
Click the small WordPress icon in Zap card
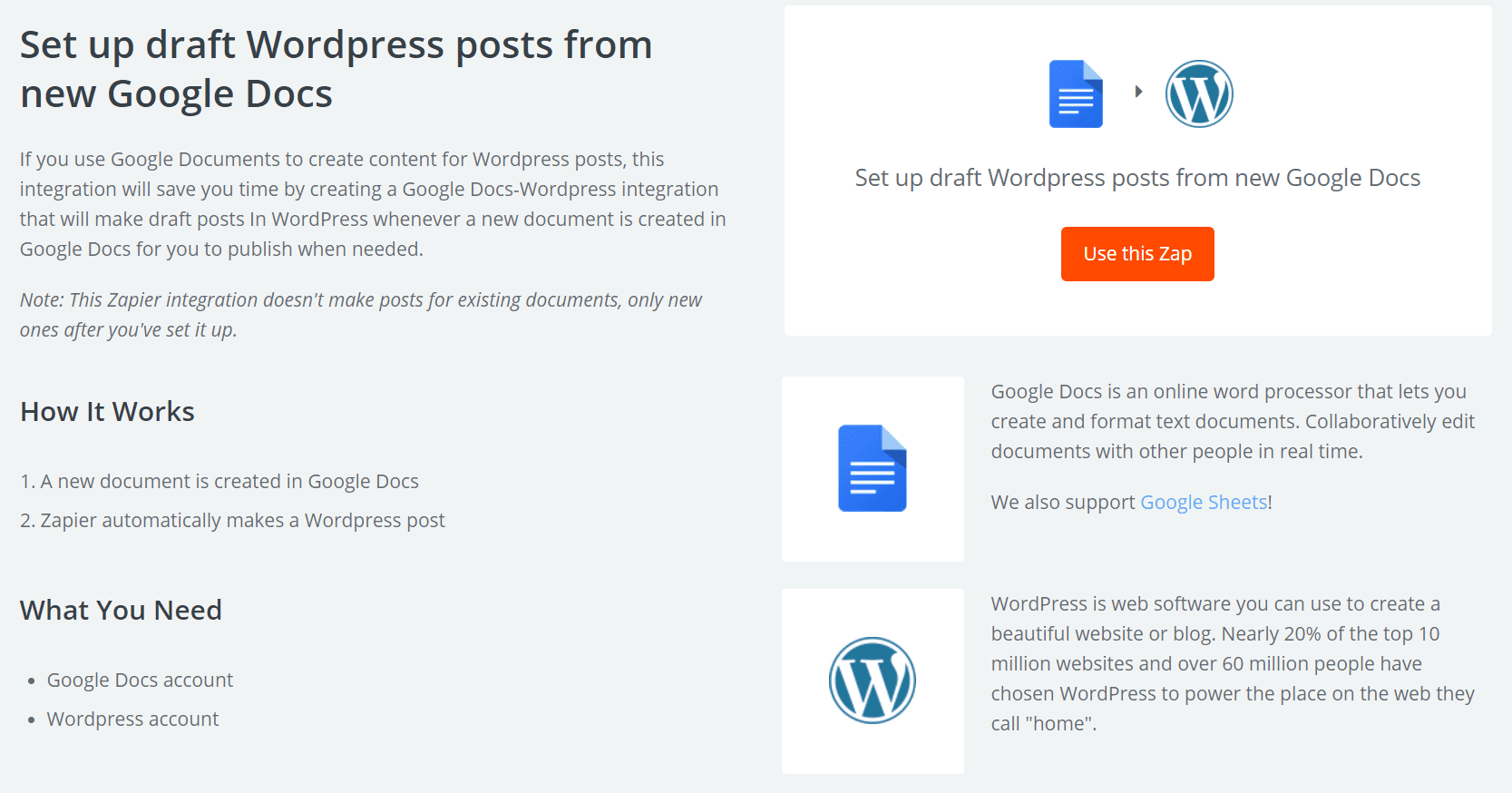point(1199,93)
